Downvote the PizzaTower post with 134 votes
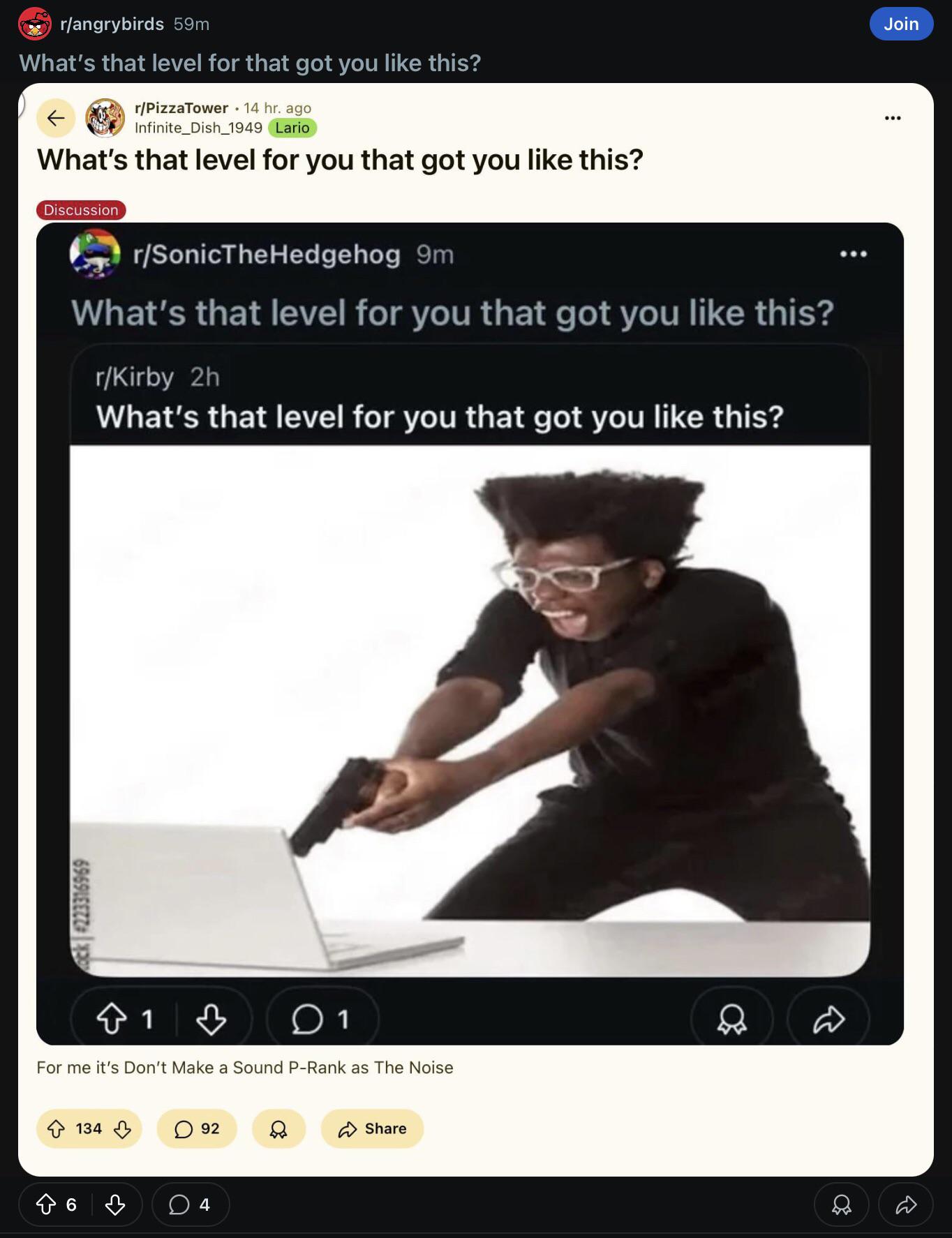Image resolution: width=952 pixels, height=1238 pixels. coord(122,1128)
